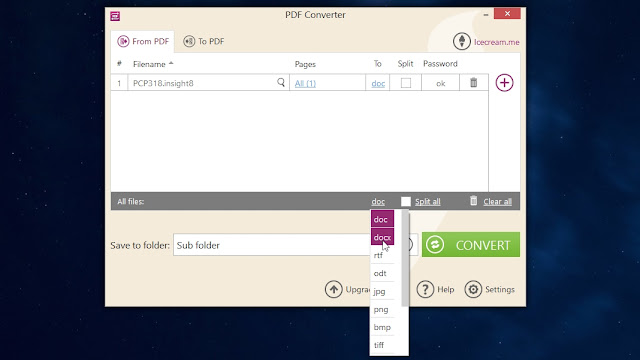The width and height of the screenshot is (640, 360).
Task: Click the Clear all link
Action: tap(497, 202)
